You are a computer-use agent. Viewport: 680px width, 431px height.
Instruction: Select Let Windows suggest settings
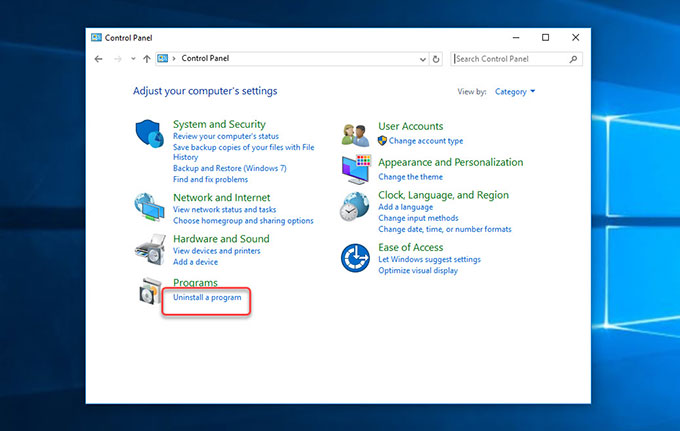[429, 259]
